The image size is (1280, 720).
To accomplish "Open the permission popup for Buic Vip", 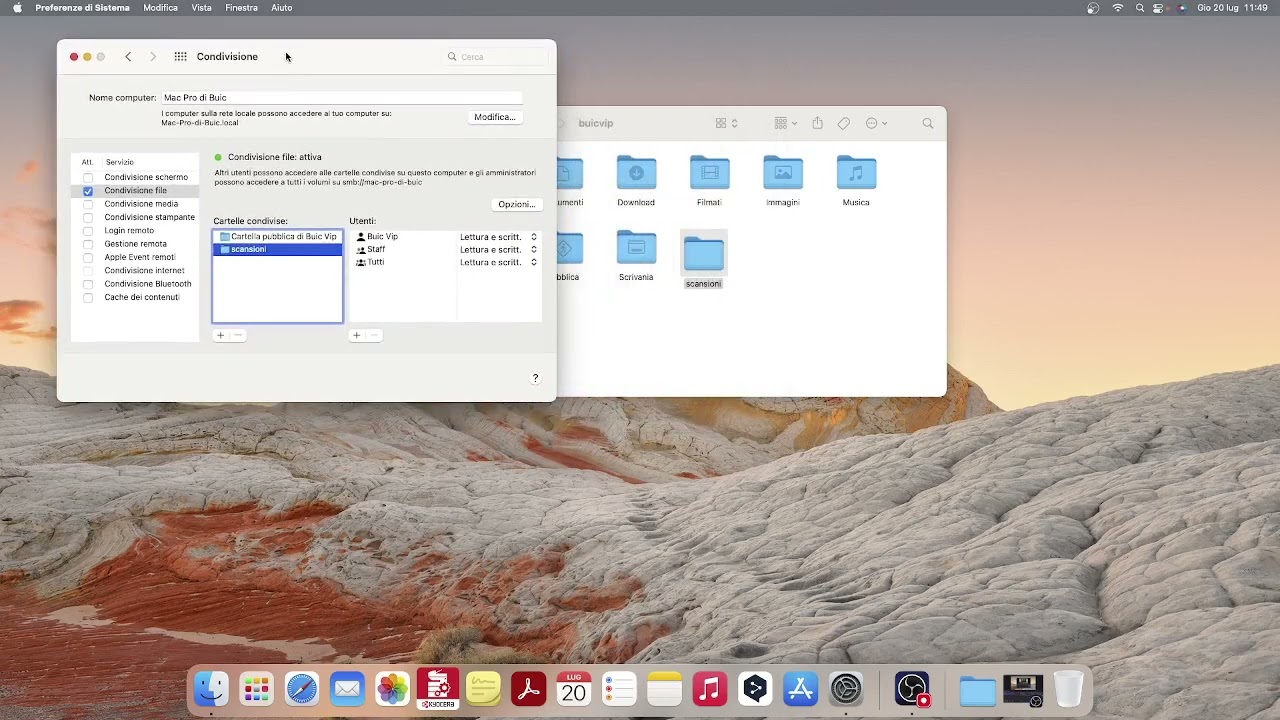I will (498, 237).
